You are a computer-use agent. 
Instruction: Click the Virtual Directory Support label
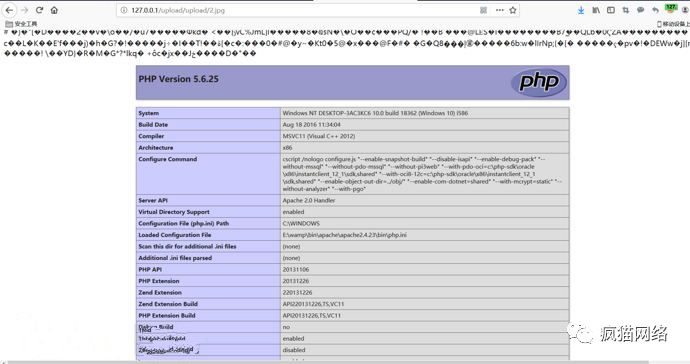point(174,212)
